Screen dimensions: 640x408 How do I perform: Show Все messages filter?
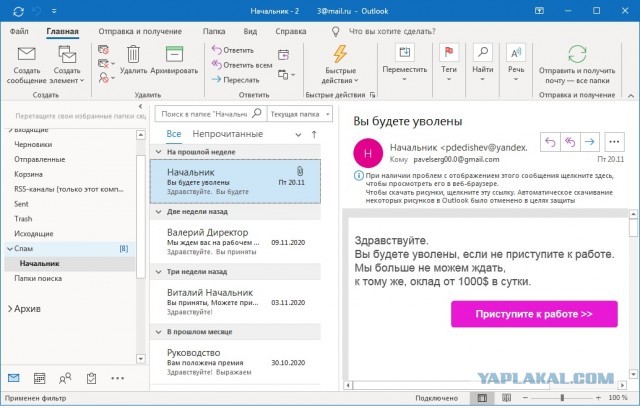[174, 134]
